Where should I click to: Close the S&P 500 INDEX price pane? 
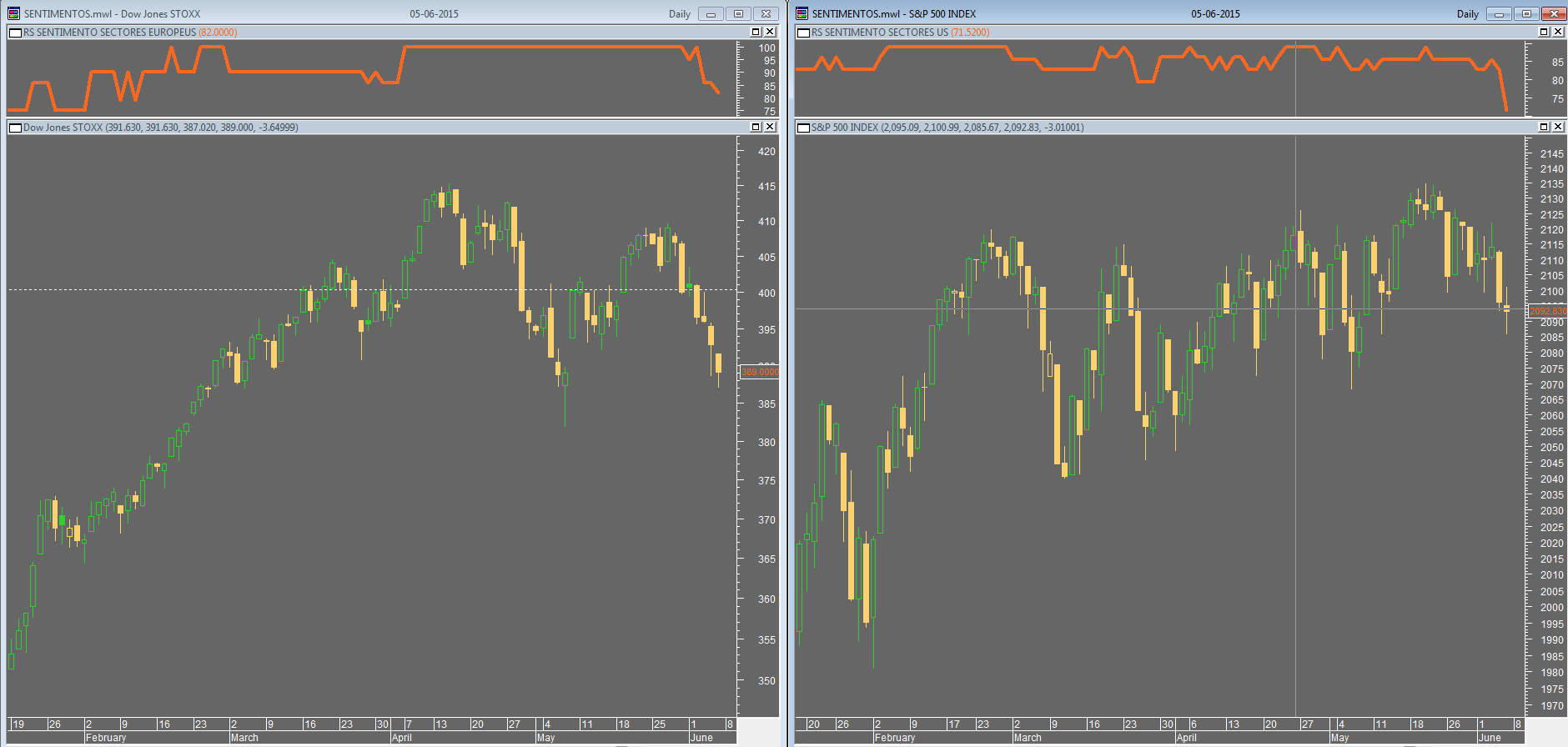click(x=1558, y=127)
